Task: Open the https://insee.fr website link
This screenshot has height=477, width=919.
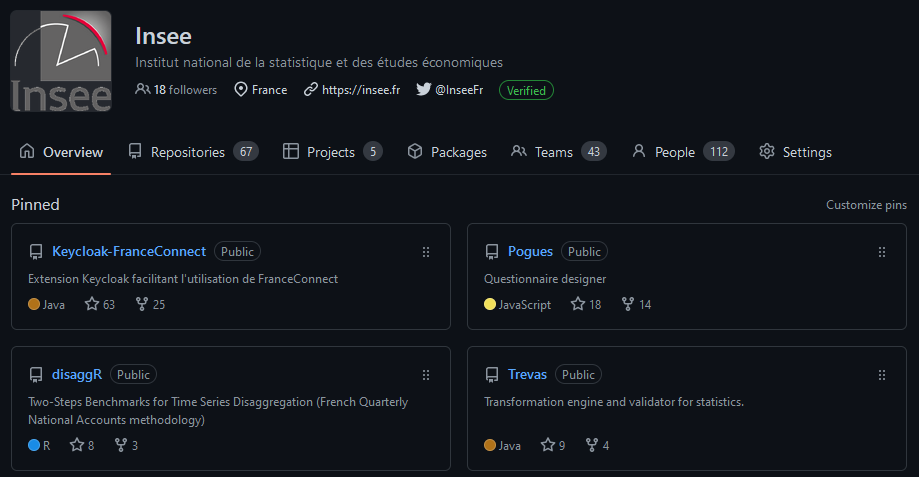Action: click(x=360, y=90)
